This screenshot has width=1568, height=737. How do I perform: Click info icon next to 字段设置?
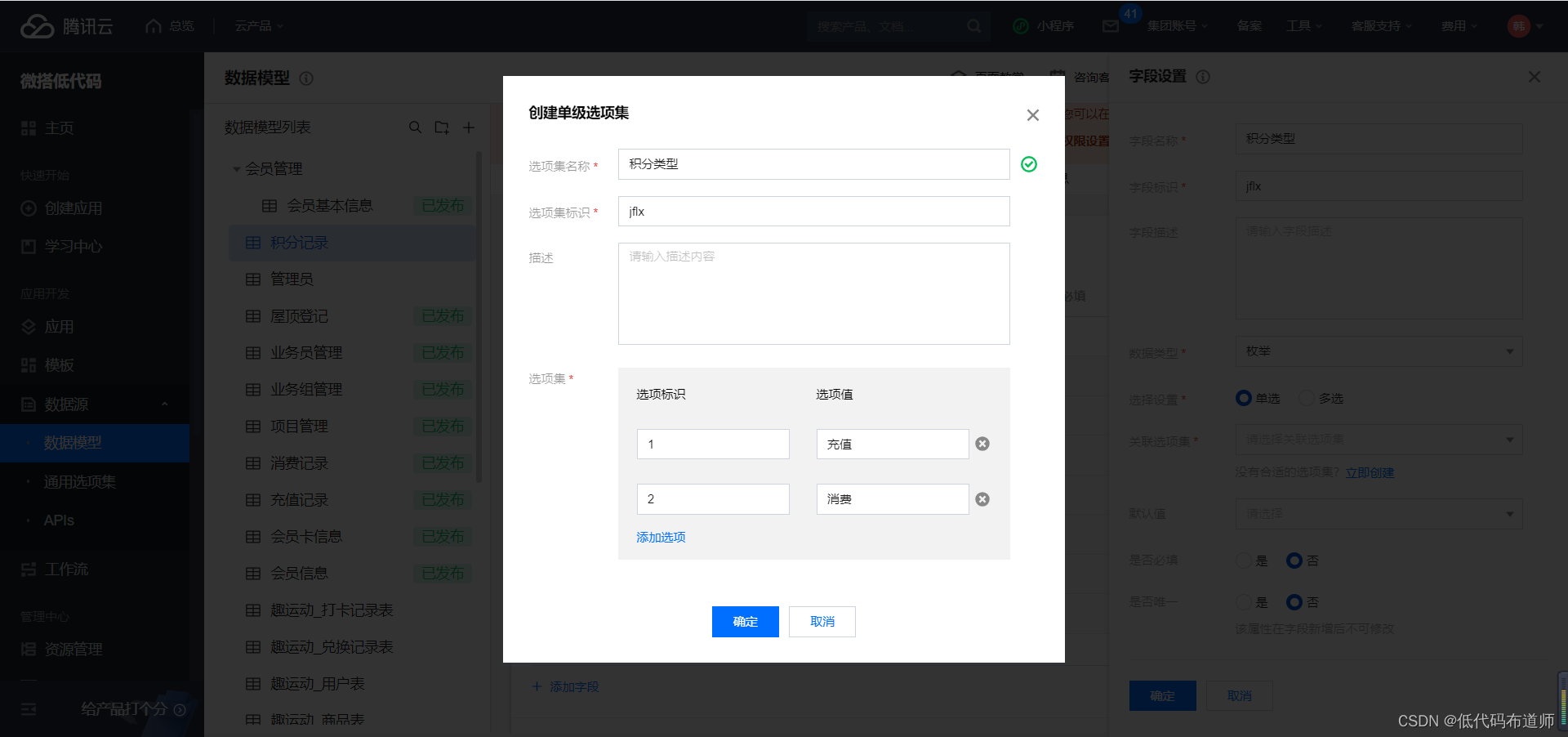point(1203,77)
